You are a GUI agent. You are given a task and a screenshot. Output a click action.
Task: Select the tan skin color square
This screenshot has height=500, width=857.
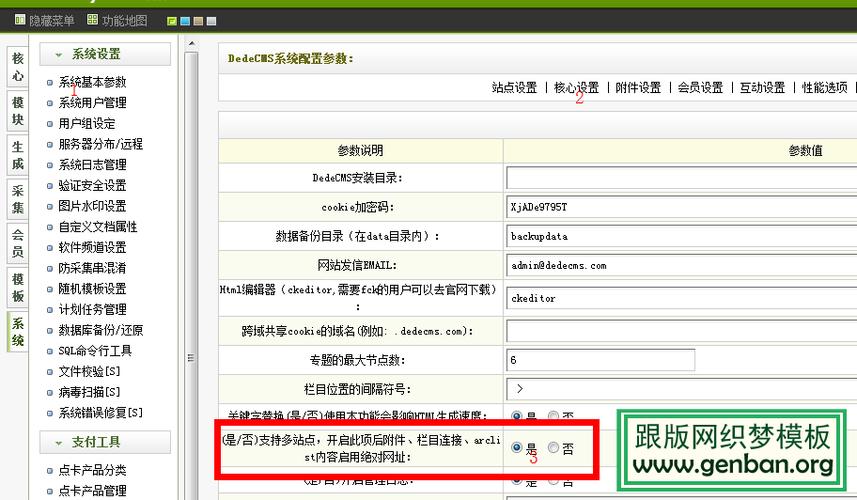point(198,21)
